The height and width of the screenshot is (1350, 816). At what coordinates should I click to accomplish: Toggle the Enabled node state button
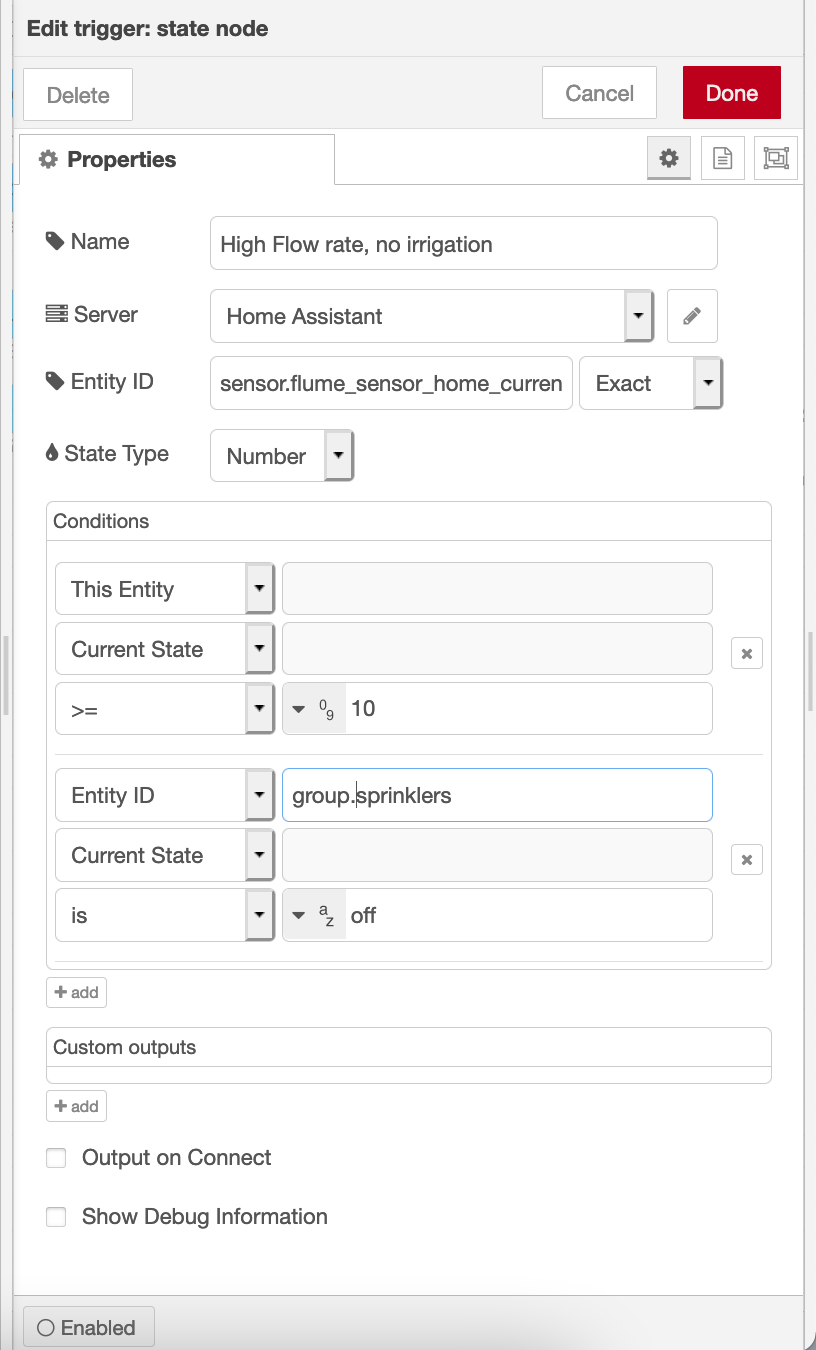[x=88, y=1328]
